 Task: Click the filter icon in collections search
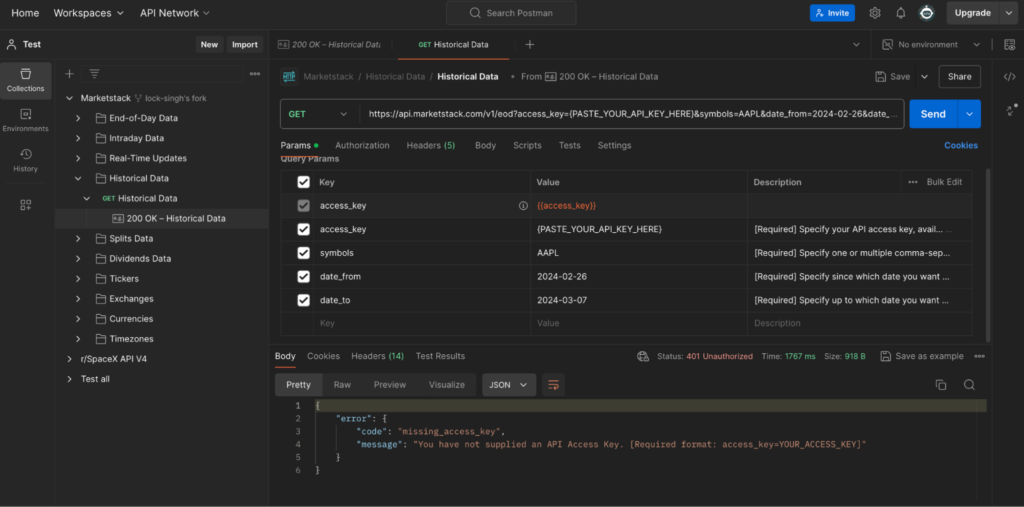(95, 74)
